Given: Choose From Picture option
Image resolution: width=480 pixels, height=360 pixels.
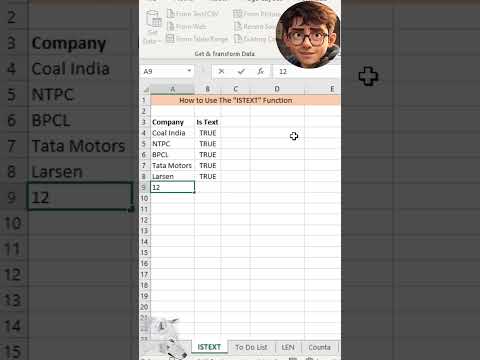Looking at the screenshot, I should 256,14.
